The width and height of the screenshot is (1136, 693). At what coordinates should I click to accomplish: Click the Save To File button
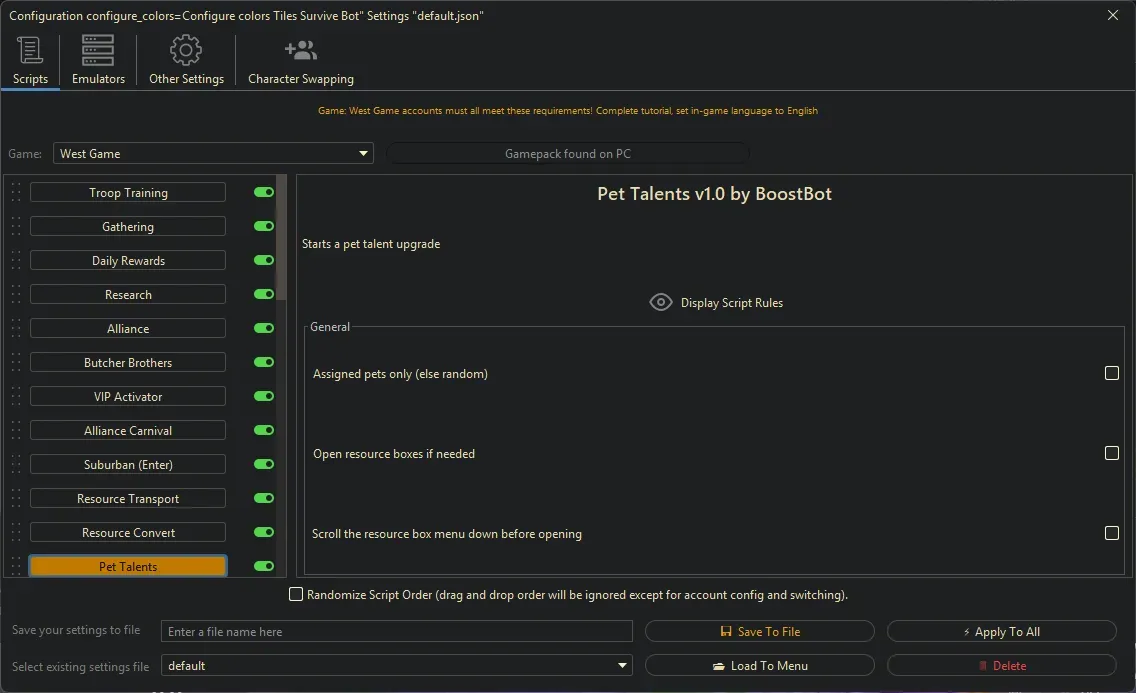pyautogui.click(x=760, y=632)
